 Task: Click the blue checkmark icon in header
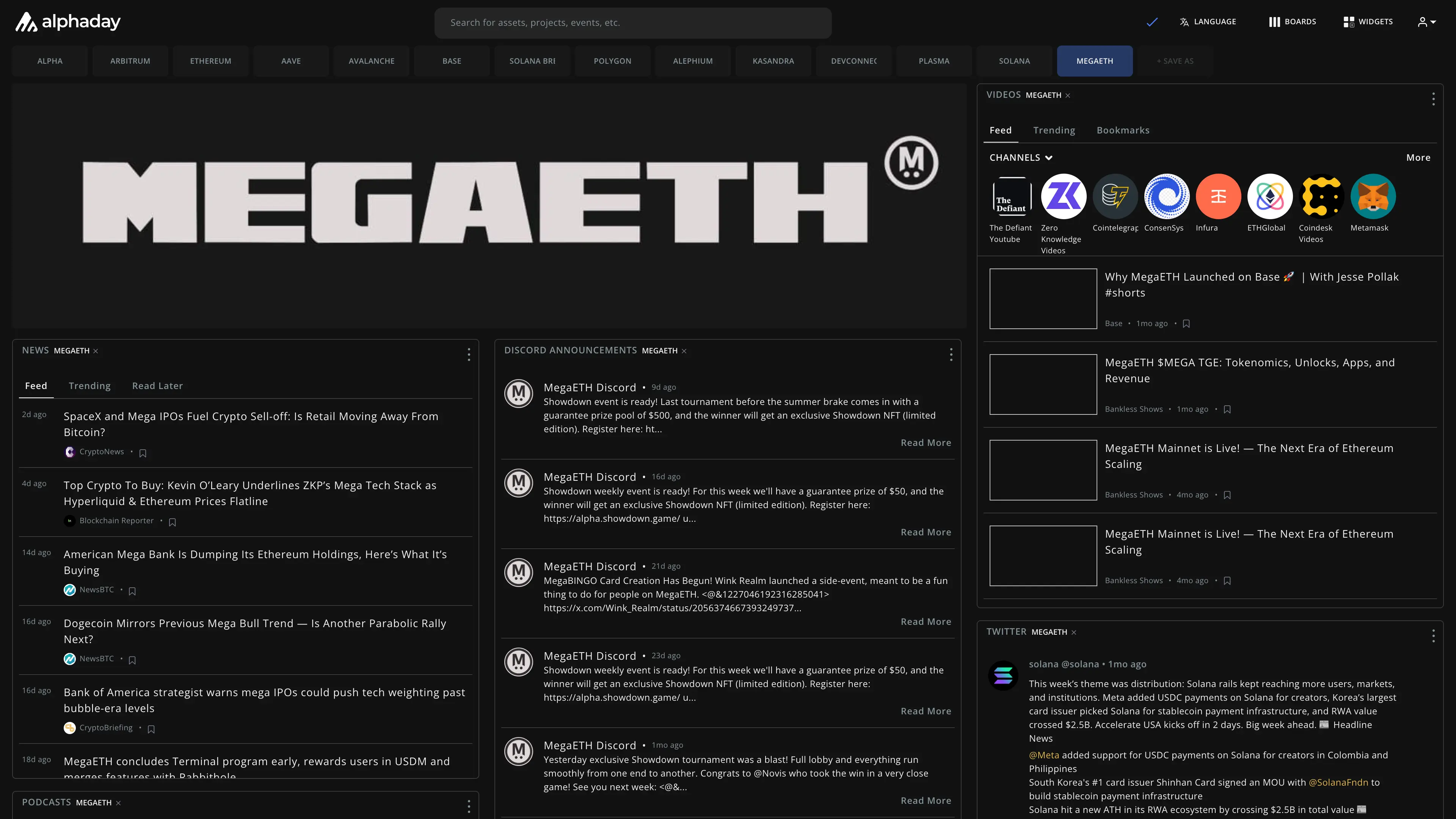pos(1152,22)
